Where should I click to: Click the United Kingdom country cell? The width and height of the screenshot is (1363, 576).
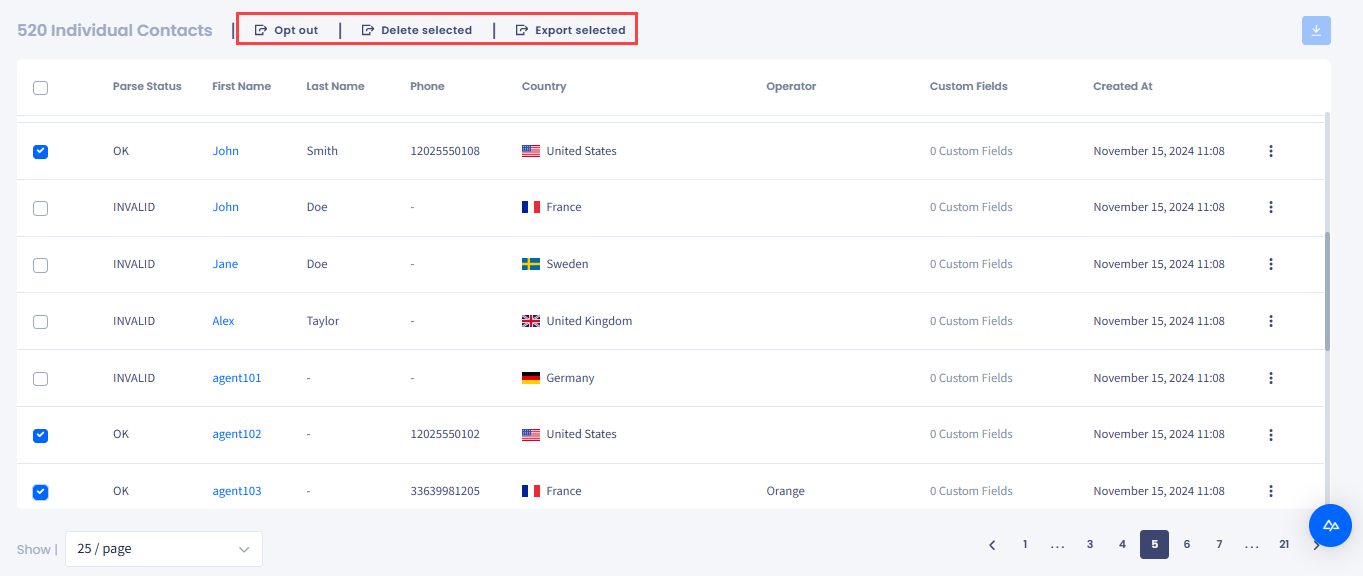pyautogui.click(x=577, y=321)
